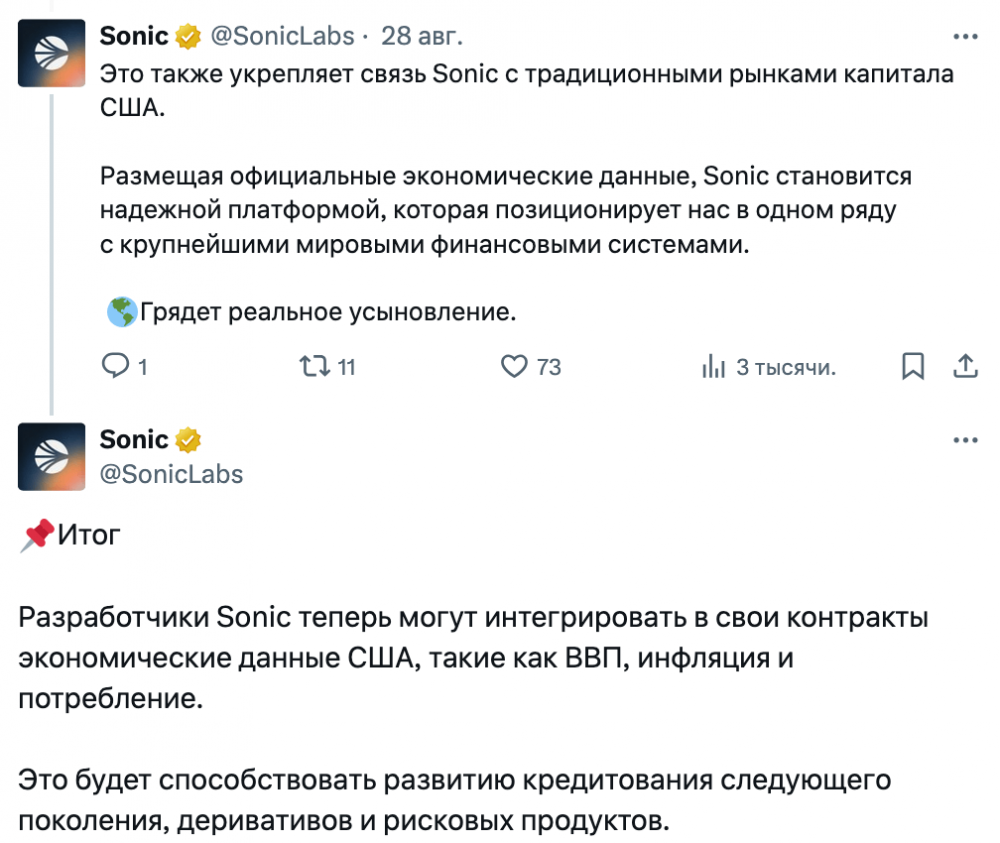Screen dimensions: 1000x843
Task: Click the reply comment icon
Action: tap(116, 367)
